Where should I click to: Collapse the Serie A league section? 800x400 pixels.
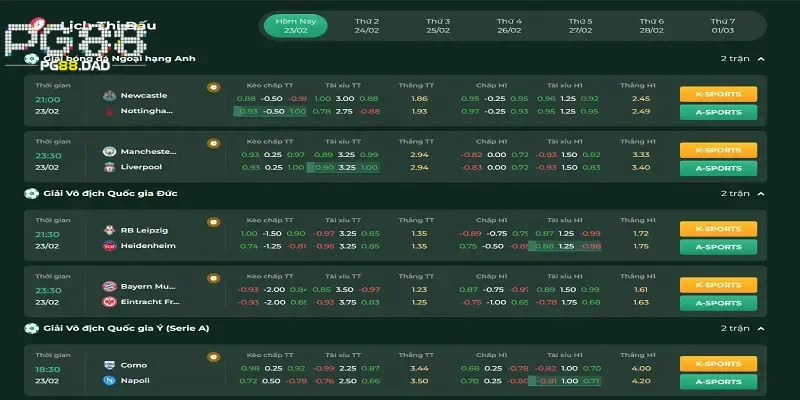761,329
